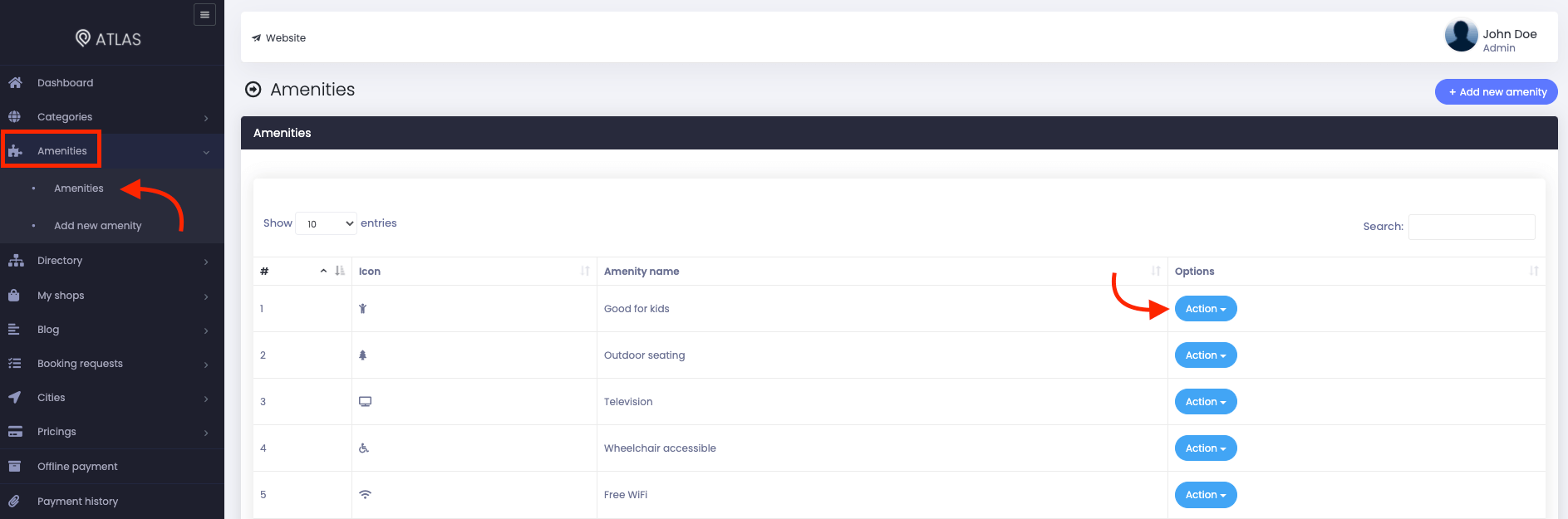1568x519 pixels.
Task: Expand the Directory submenu chevron
Action: point(206,262)
